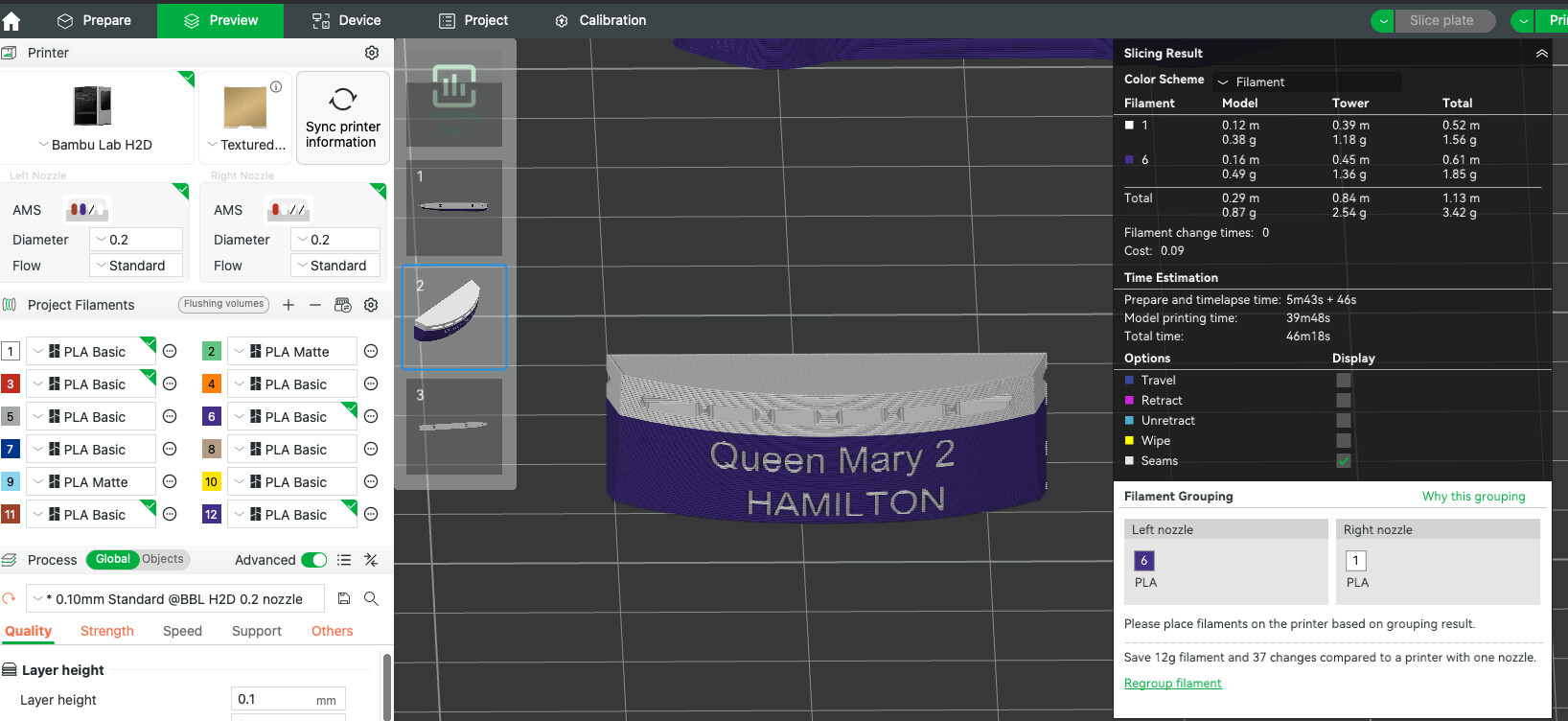Open left nozzle AMS slots icon

[x=86, y=209]
